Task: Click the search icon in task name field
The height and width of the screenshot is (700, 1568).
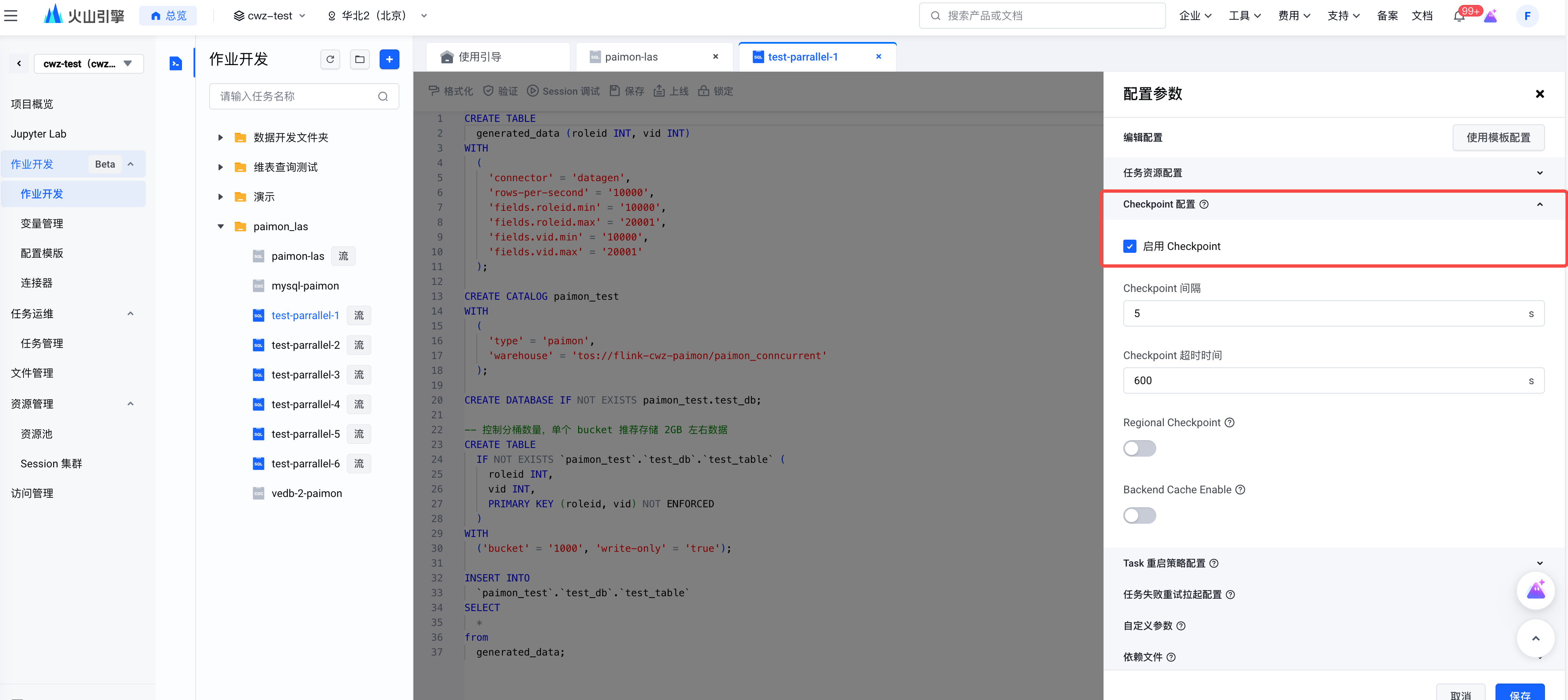Action: [x=383, y=96]
